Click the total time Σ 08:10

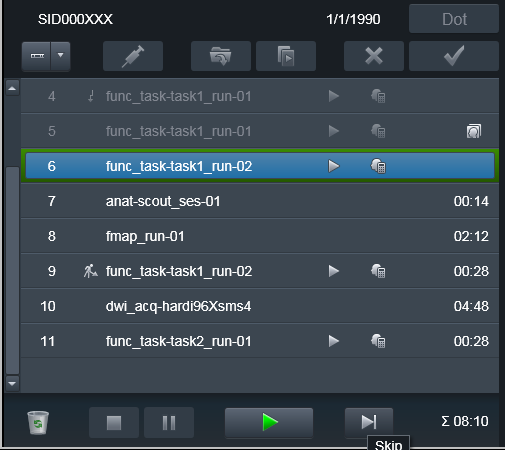click(465, 421)
